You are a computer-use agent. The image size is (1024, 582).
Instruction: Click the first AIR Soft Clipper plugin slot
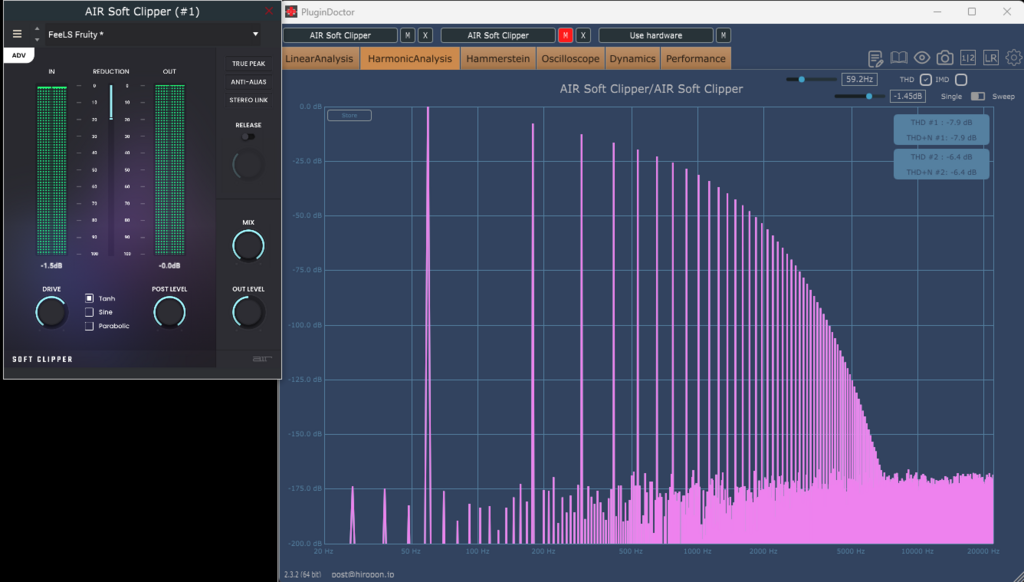pyautogui.click(x=340, y=35)
